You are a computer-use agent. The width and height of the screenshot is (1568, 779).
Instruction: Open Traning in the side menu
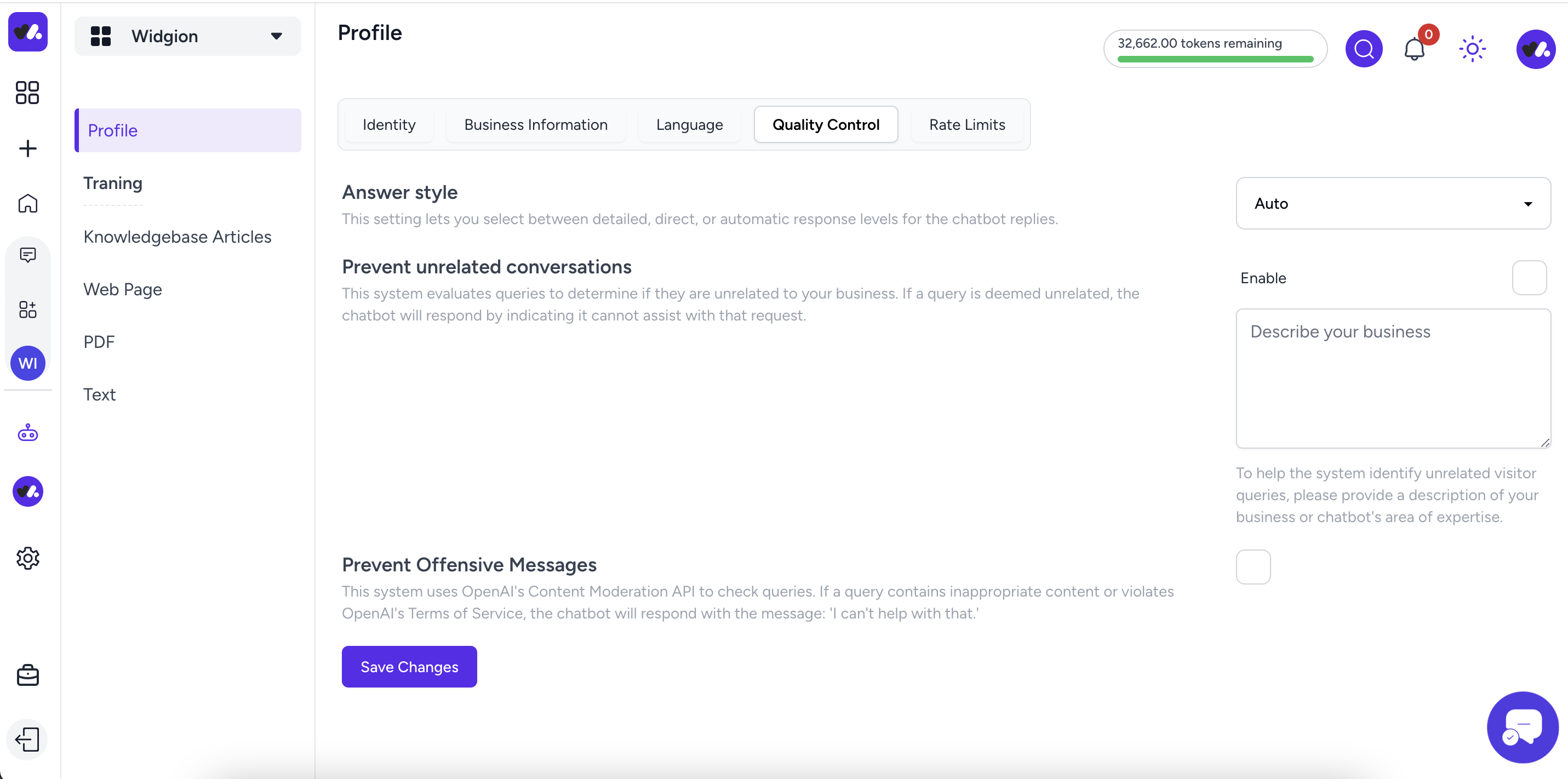(x=113, y=183)
